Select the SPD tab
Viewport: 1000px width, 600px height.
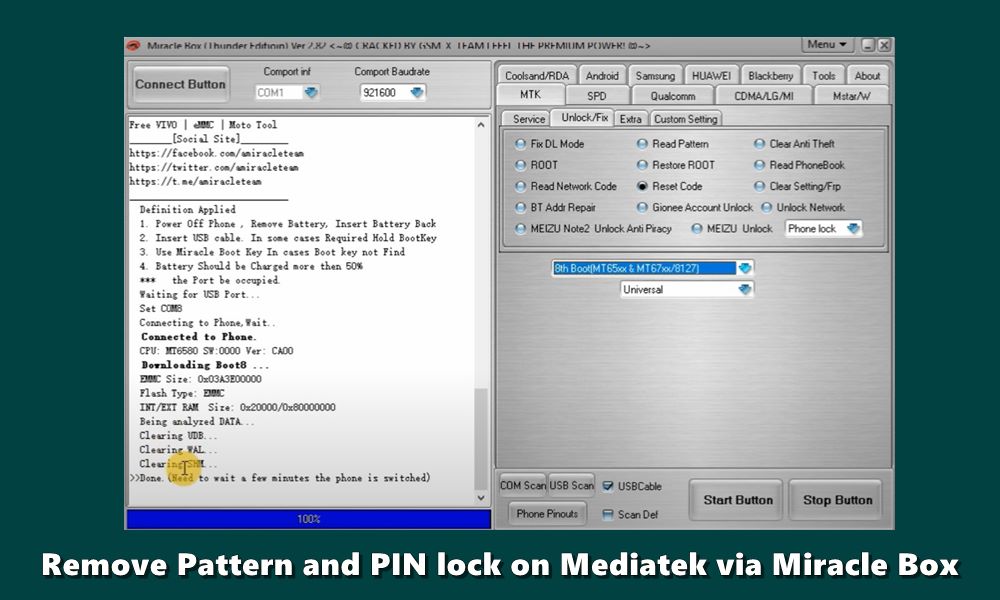pyautogui.click(x=596, y=96)
